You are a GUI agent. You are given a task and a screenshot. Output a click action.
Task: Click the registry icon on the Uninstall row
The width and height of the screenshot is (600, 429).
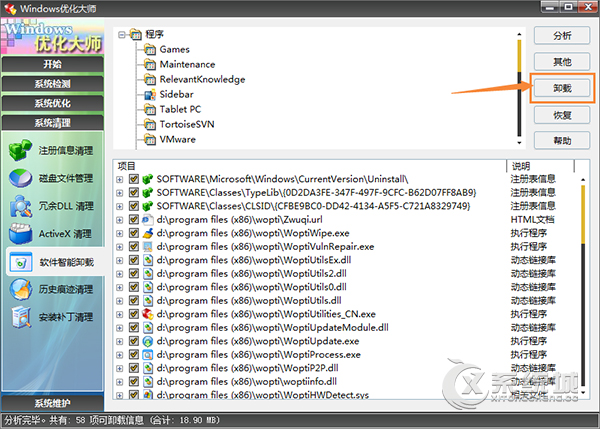point(147,179)
